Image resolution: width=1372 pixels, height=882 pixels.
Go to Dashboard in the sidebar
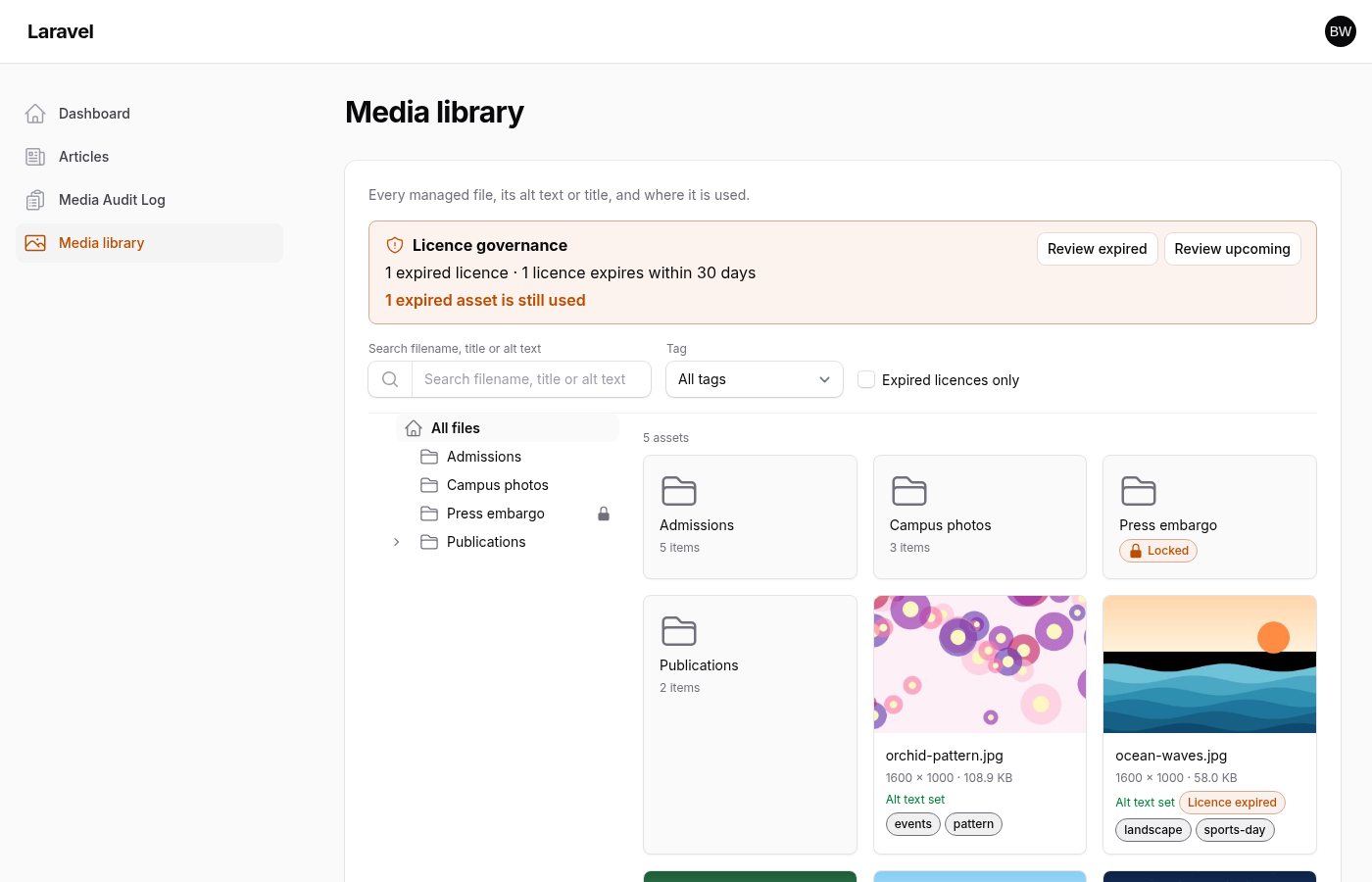click(149, 114)
